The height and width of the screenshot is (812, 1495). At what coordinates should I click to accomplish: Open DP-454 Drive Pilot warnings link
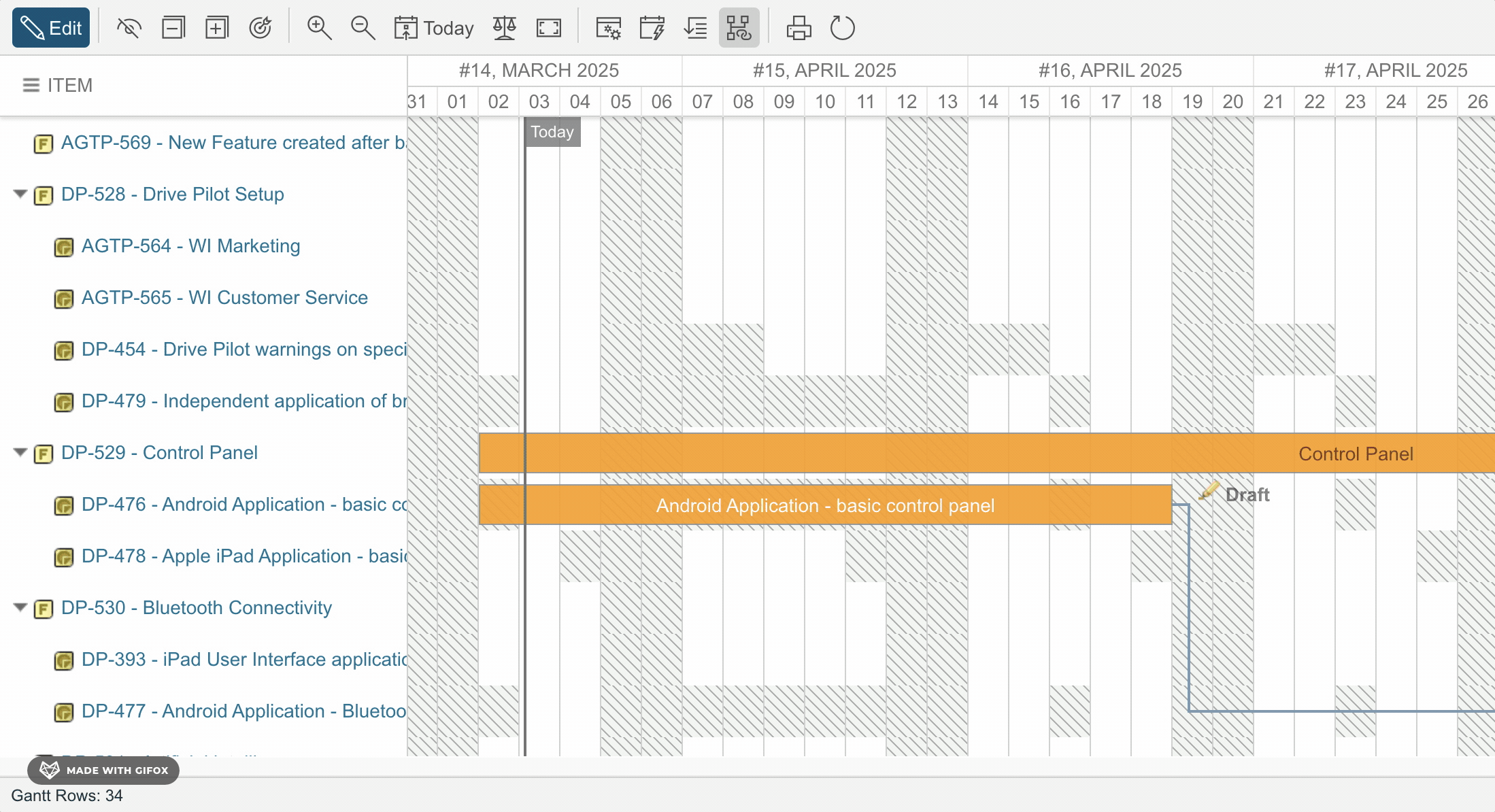pyautogui.click(x=243, y=350)
